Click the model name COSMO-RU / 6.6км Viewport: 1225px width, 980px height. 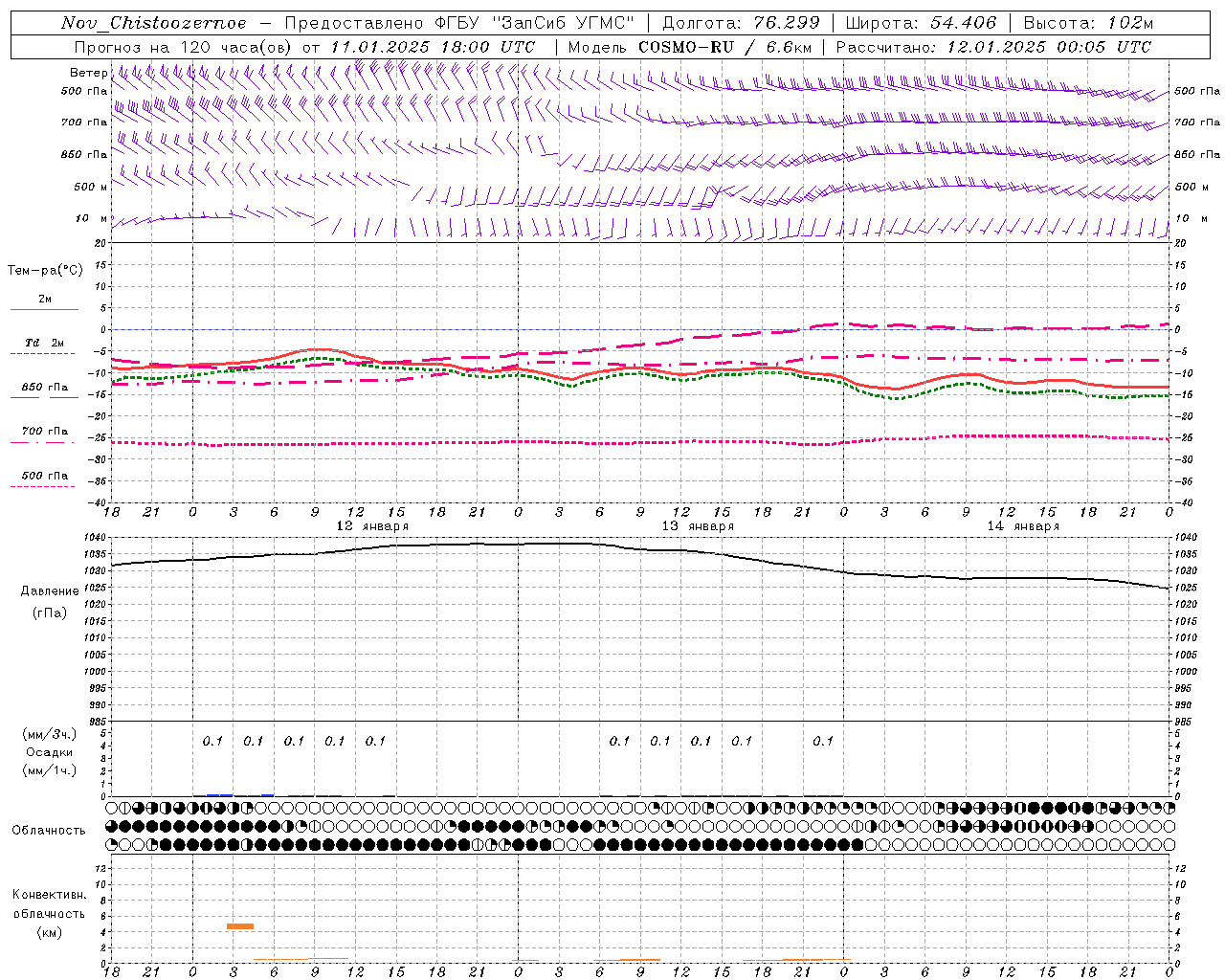pyautogui.click(x=724, y=47)
